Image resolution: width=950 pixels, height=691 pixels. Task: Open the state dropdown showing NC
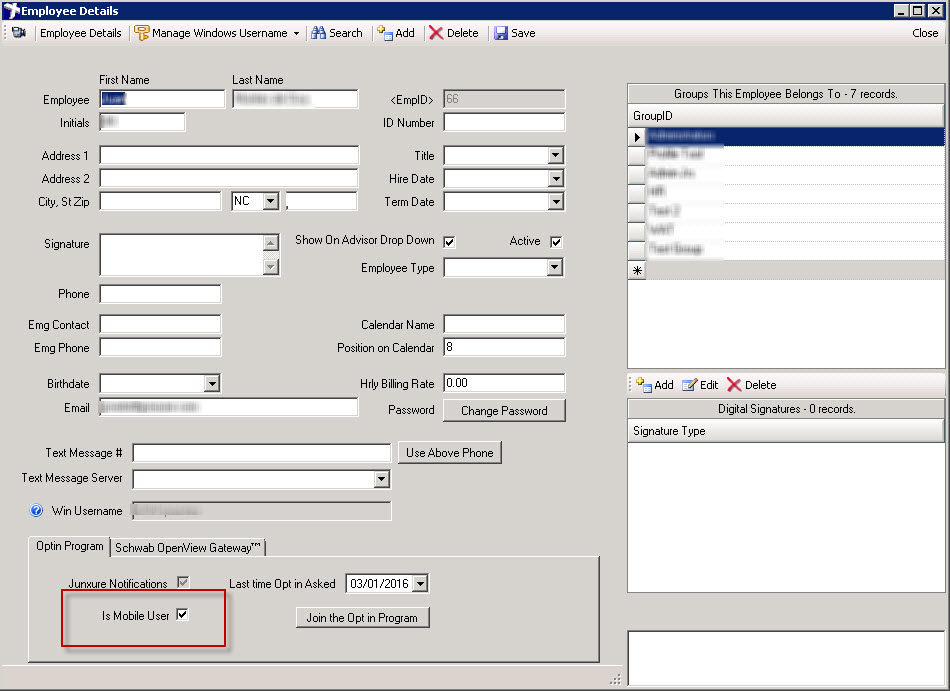271,201
